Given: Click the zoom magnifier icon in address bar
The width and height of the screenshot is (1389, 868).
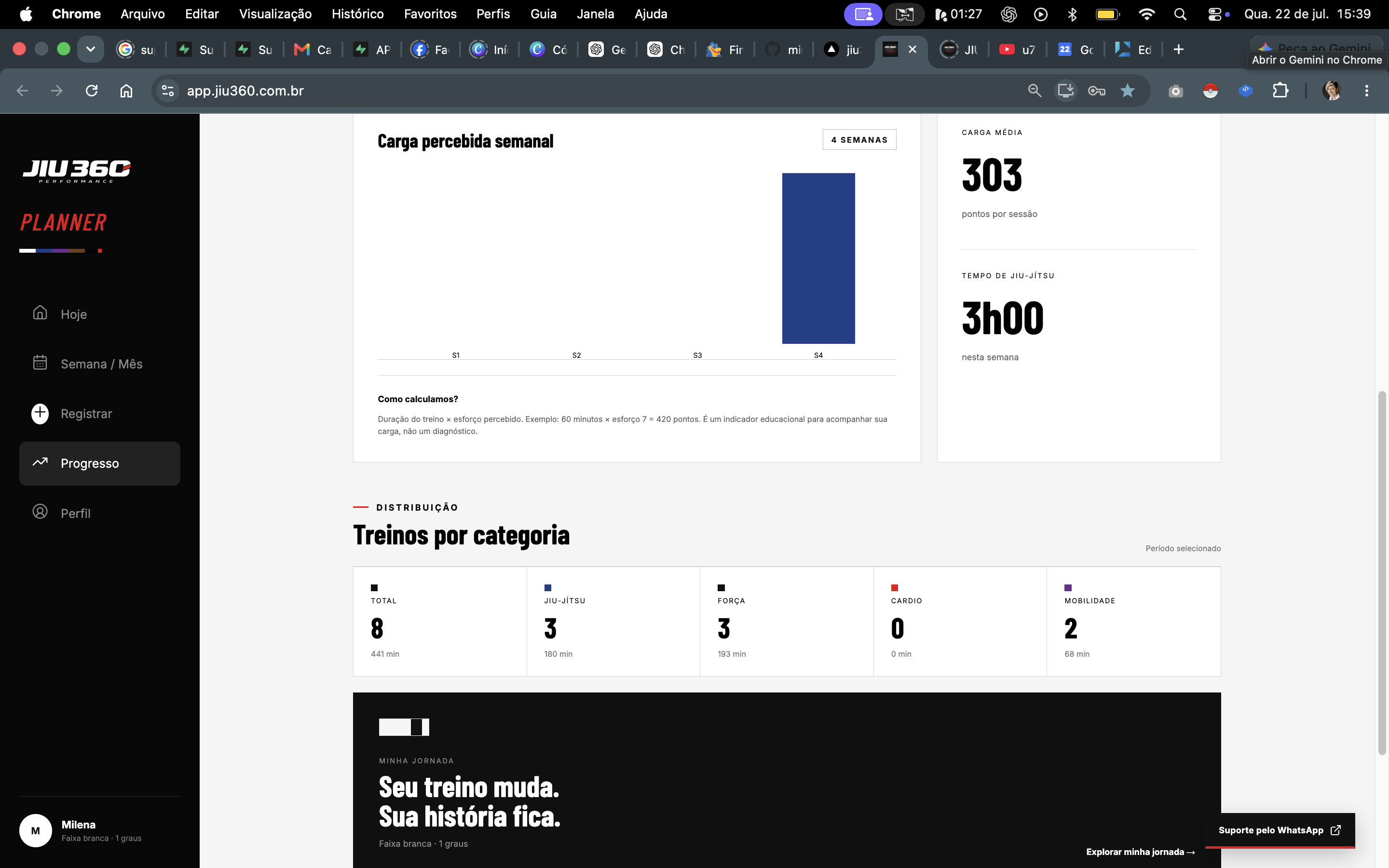Looking at the screenshot, I should coord(1035,91).
